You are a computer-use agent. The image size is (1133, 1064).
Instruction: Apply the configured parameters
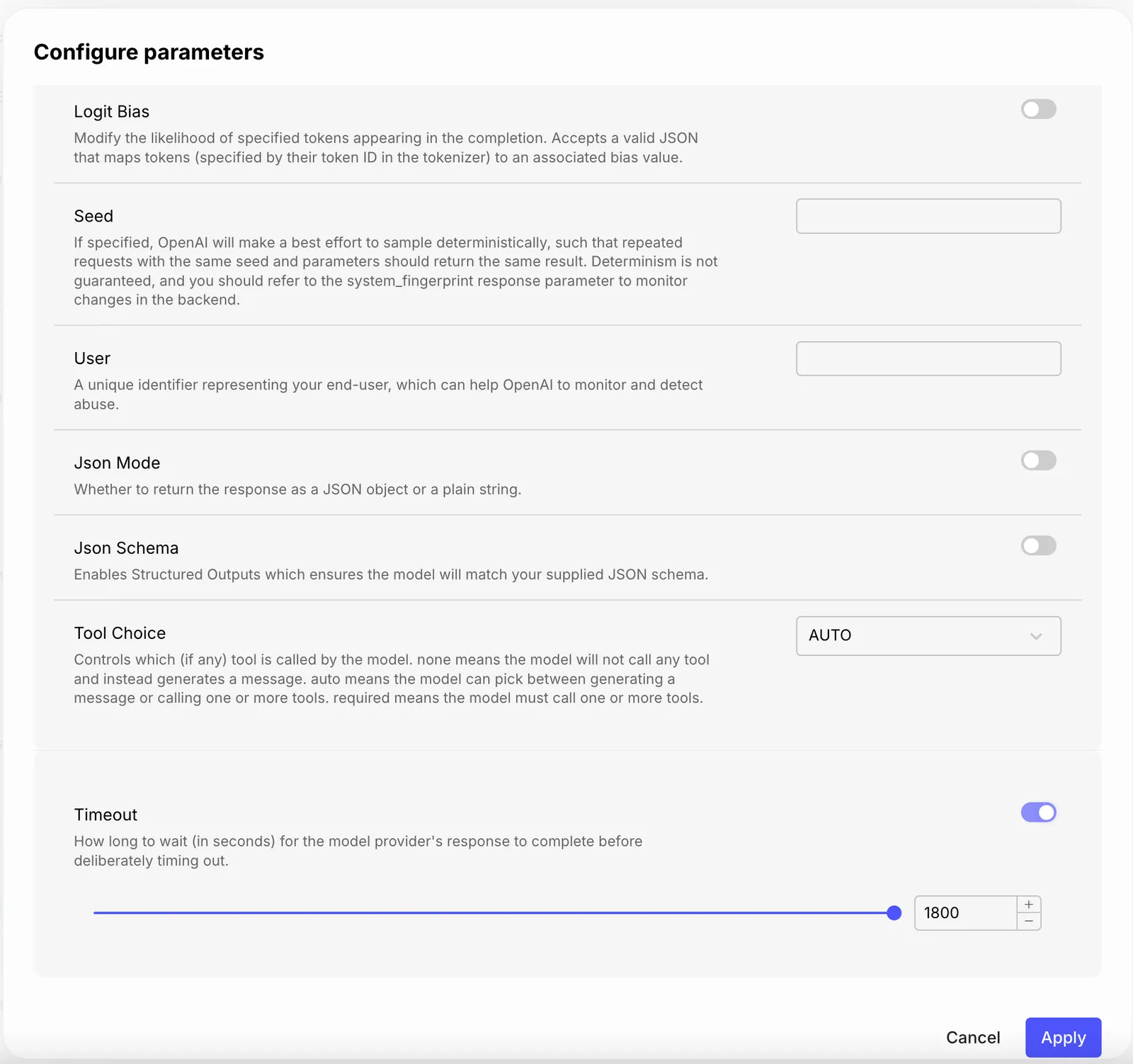tap(1063, 1038)
